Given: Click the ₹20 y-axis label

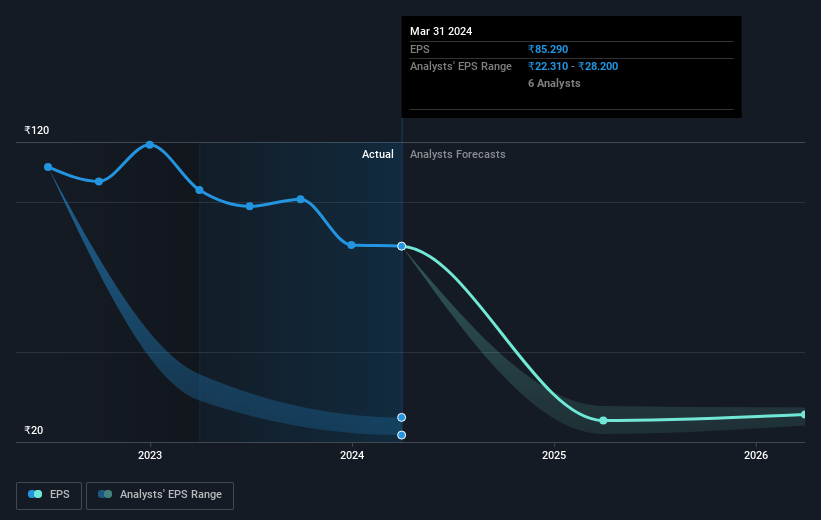Looking at the screenshot, I should 34,430.
